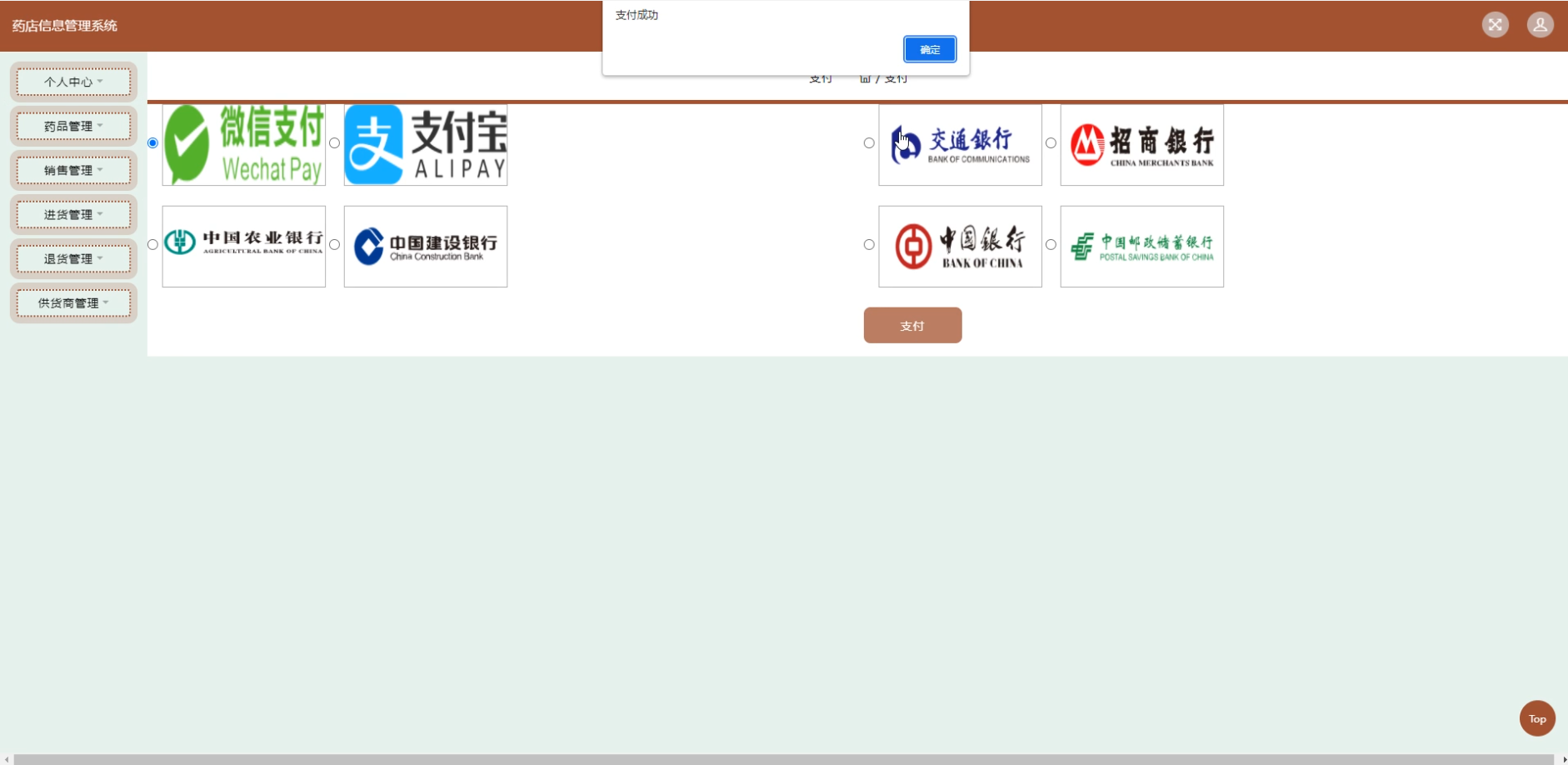
Task: Expand the 退货管理 menu
Action: tap(73, 258)
